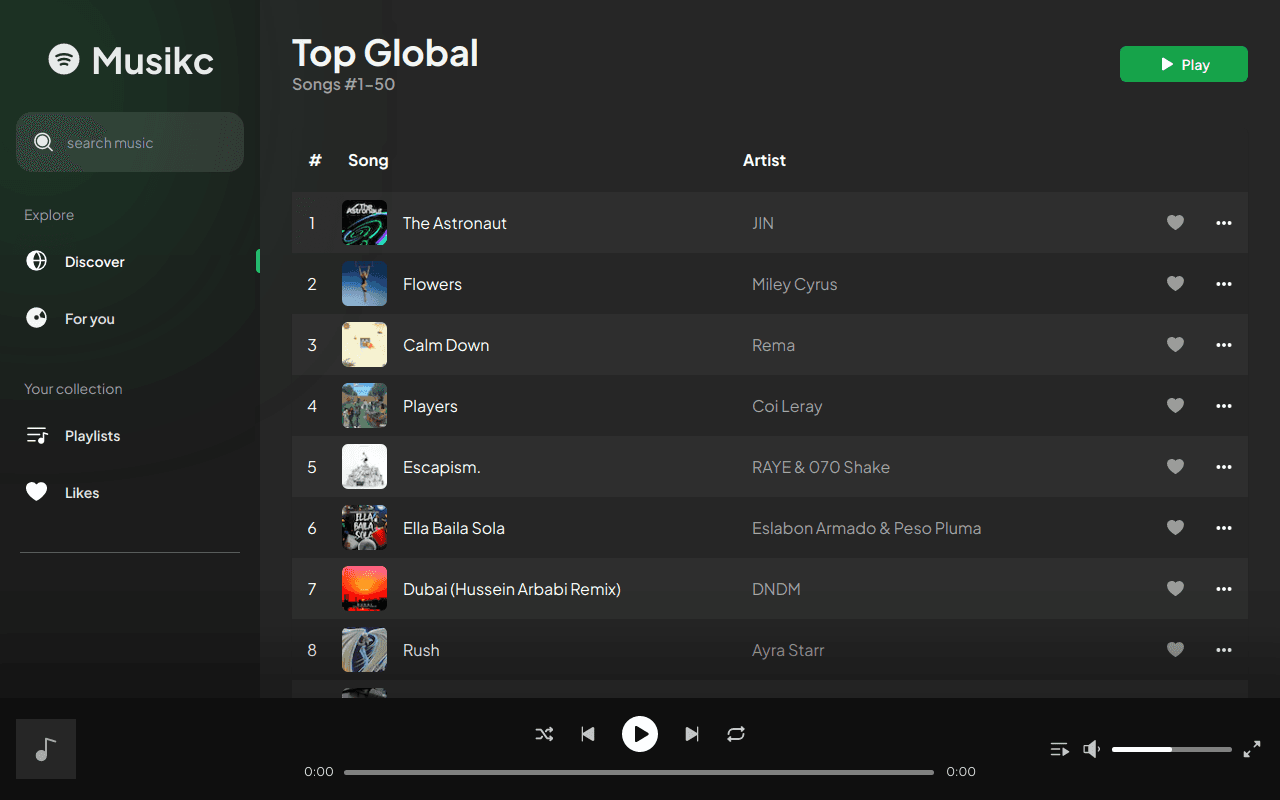The width and height of the screenshot is (1280, 800).
Task: Click artist name Rema
Action: tap(774, 345)
